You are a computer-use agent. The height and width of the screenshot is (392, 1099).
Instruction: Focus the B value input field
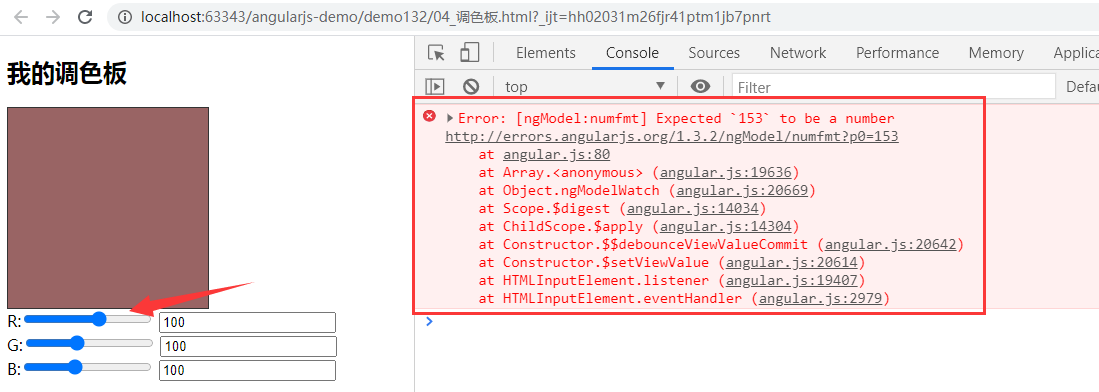coord(247,370)
